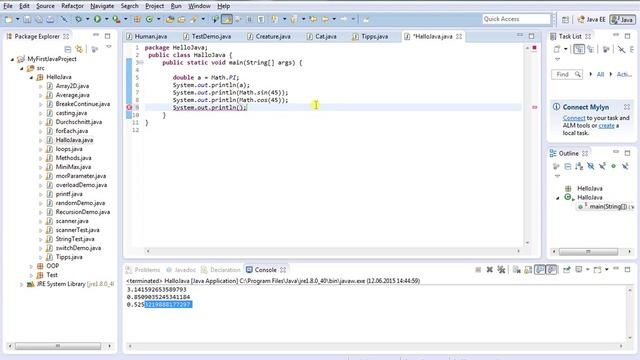The image size is (640, 360).
Task: Click the New Java Class green C icon
Action: tap(149, 19)
